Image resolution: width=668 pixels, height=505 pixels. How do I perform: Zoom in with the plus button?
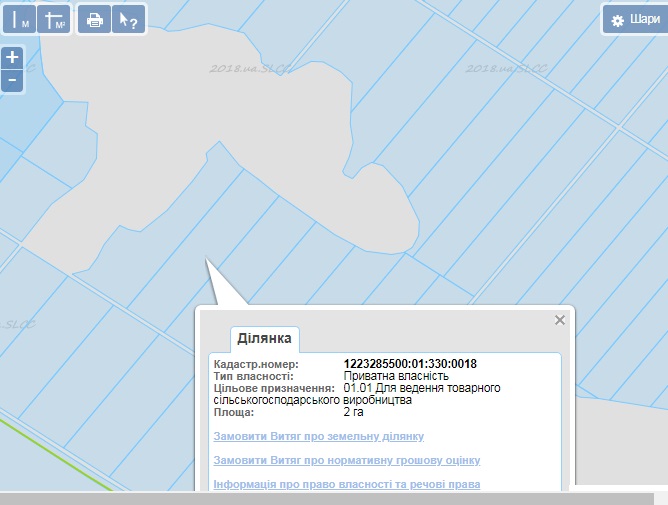(x=12, y=58)
